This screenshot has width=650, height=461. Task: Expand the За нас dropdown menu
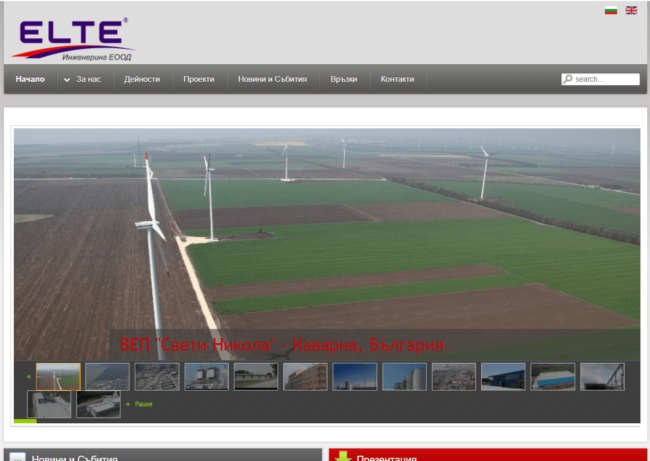click(83, 79)
